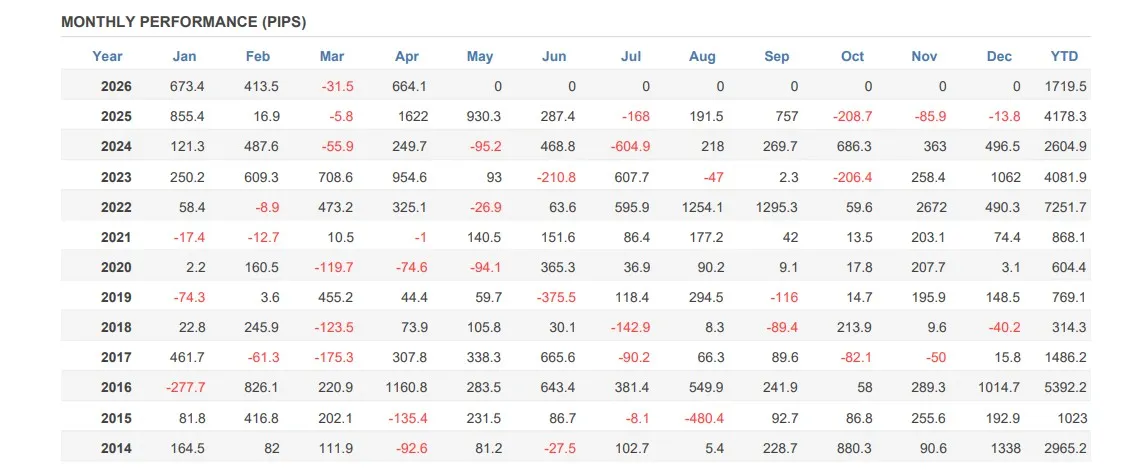Click the YTD column header
Image resolution: width=1135 pixels, height=472 pixels.
[x=1064, y=56]
